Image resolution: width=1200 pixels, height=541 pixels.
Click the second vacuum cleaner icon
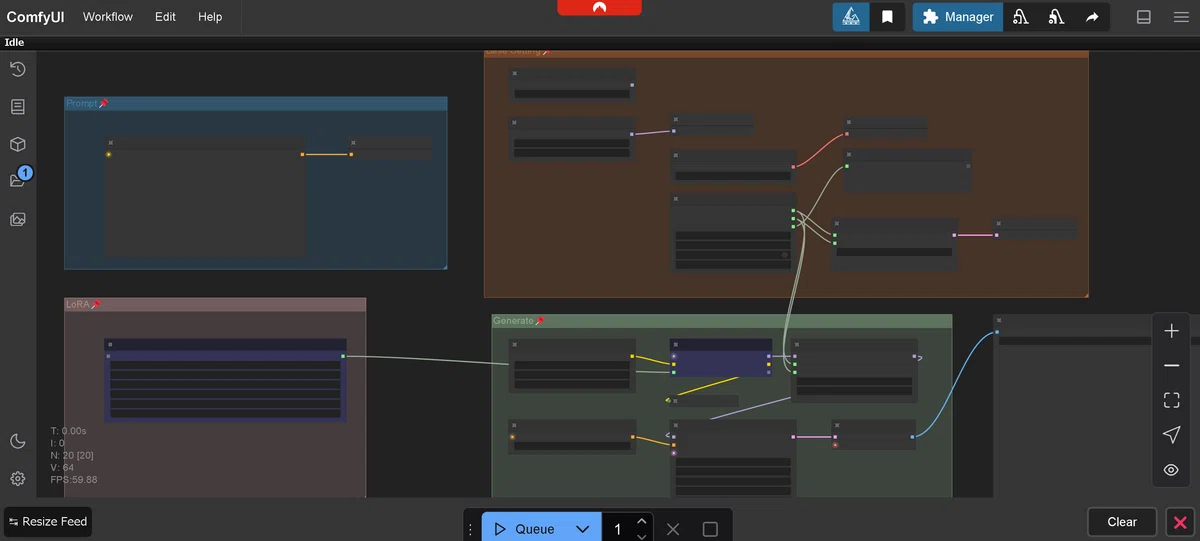[1056, 17]
